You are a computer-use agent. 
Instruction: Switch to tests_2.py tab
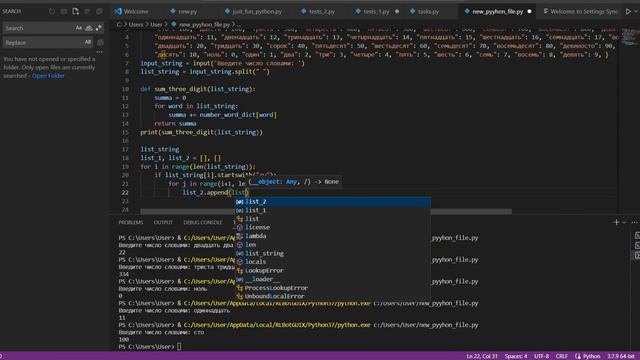click(x=322, y=11)
